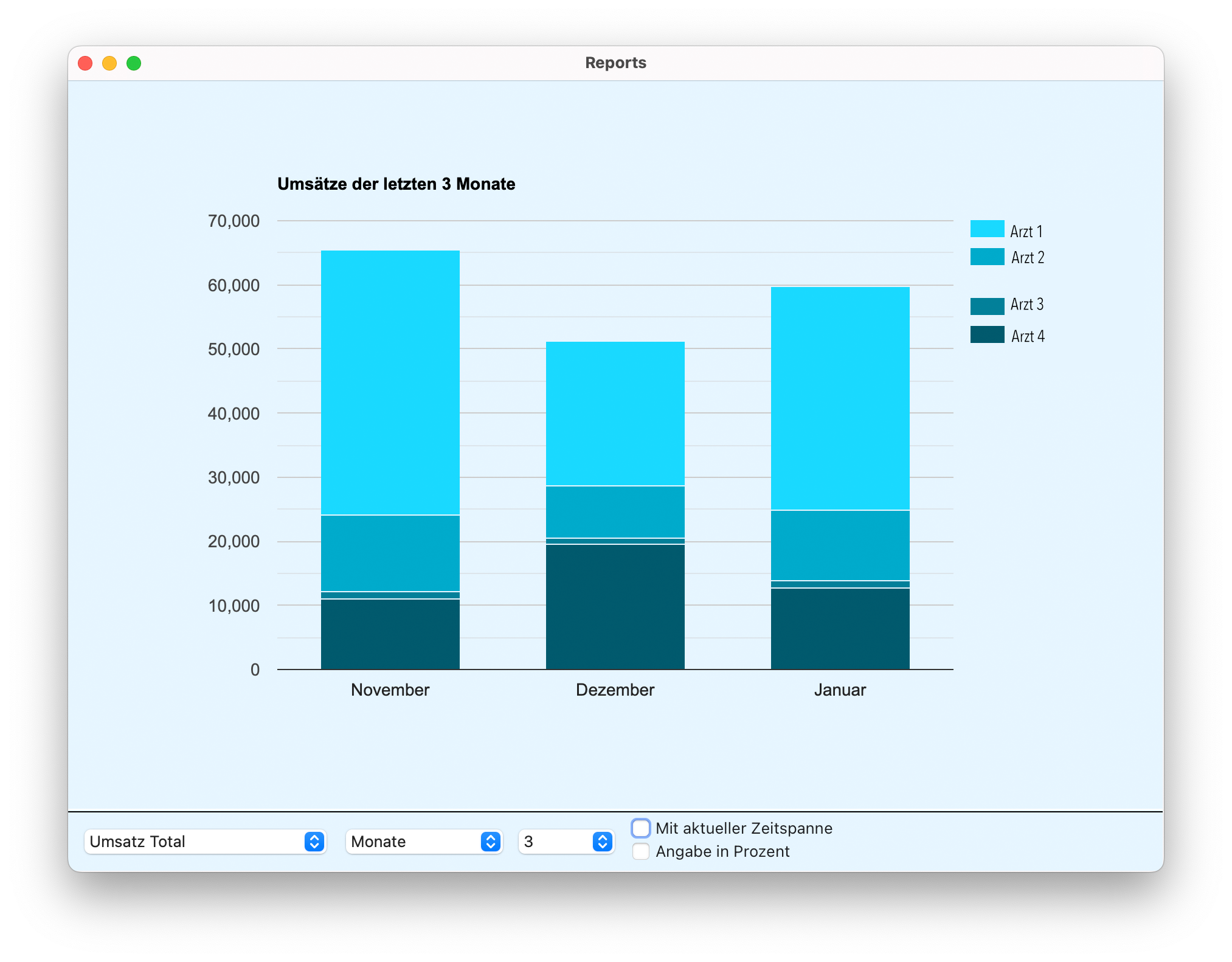Screen dimensions: 1232x962
Task: Click the Arzt 3 legend color swatch
Action: pos(986,306)
